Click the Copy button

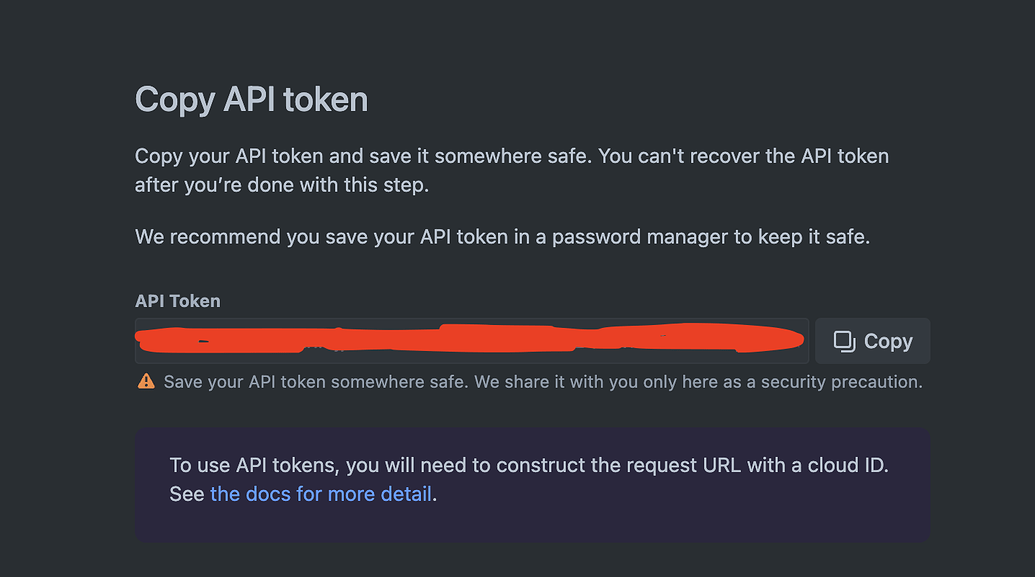pos(872,341)
